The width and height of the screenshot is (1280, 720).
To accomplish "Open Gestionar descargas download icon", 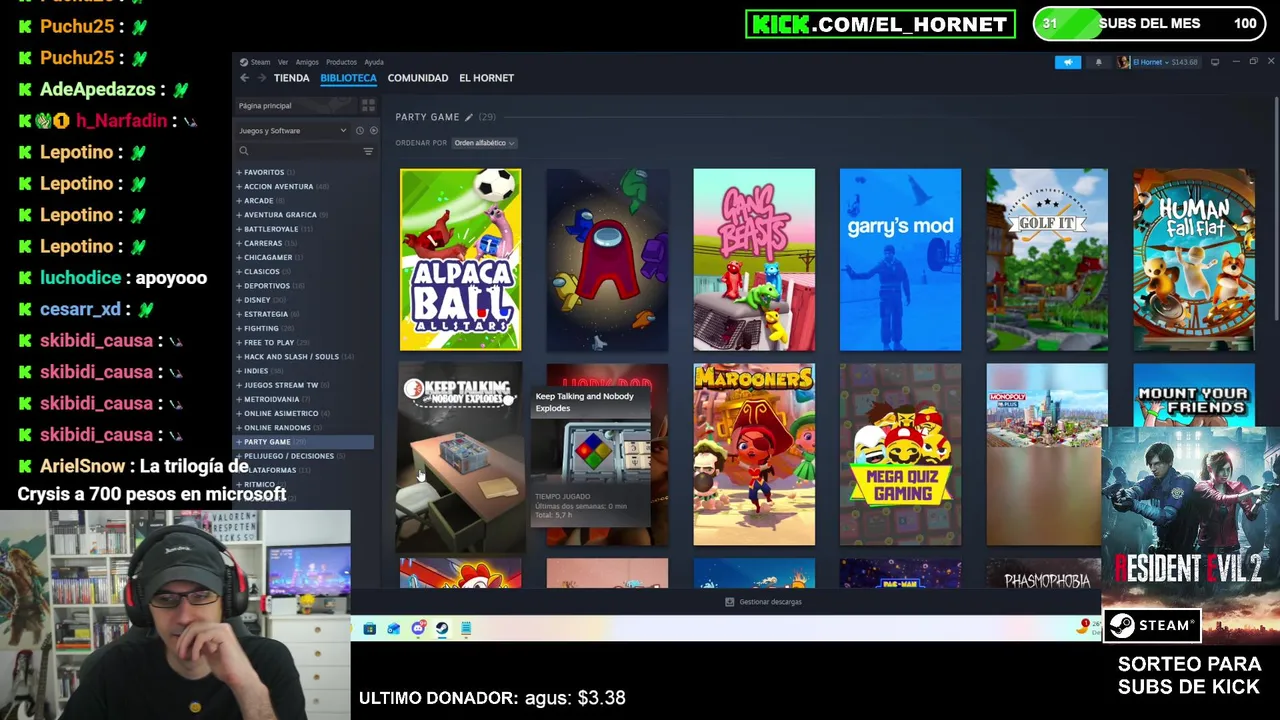I will [729, 602].
